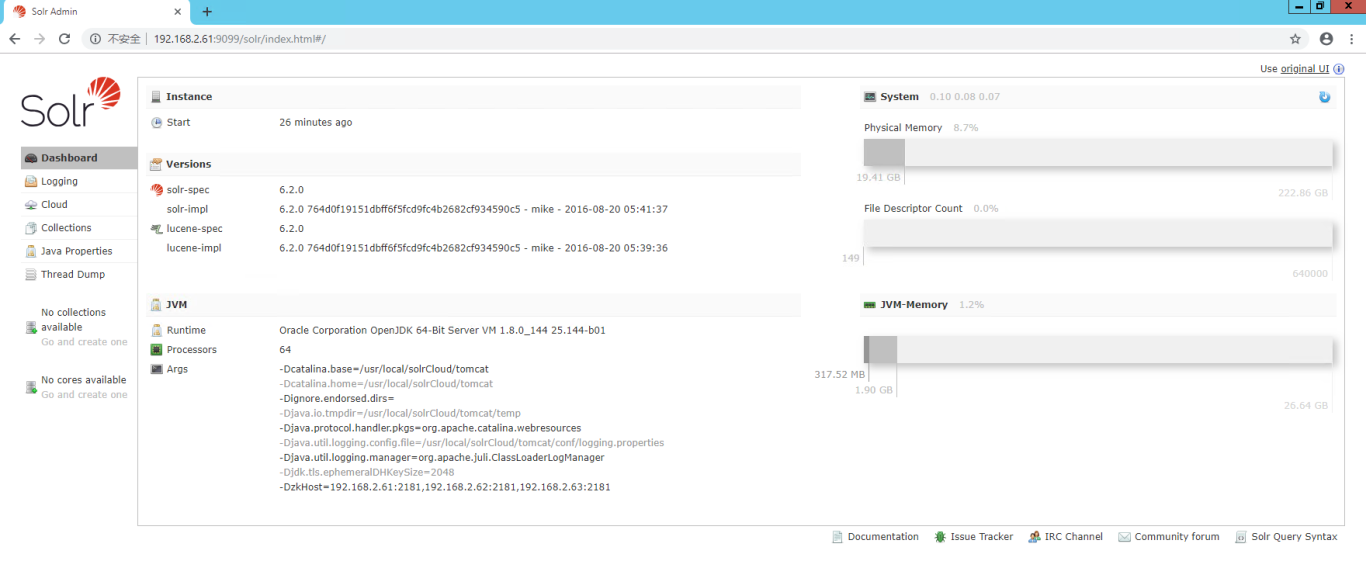Viewport: 1366px width, 561px height.
Task: Open Thread Dump page
Action: pyautogui.click(x=79, y=274)
